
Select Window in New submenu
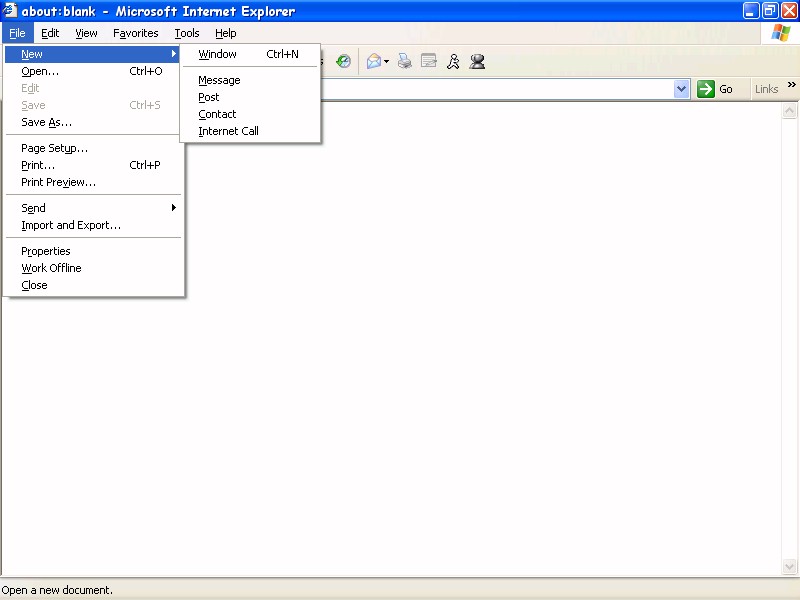(x=250, y=54)
